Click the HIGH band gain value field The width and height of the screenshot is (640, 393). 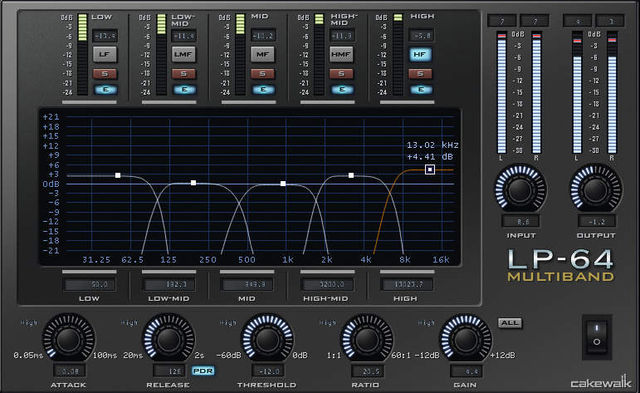point(421,36)
